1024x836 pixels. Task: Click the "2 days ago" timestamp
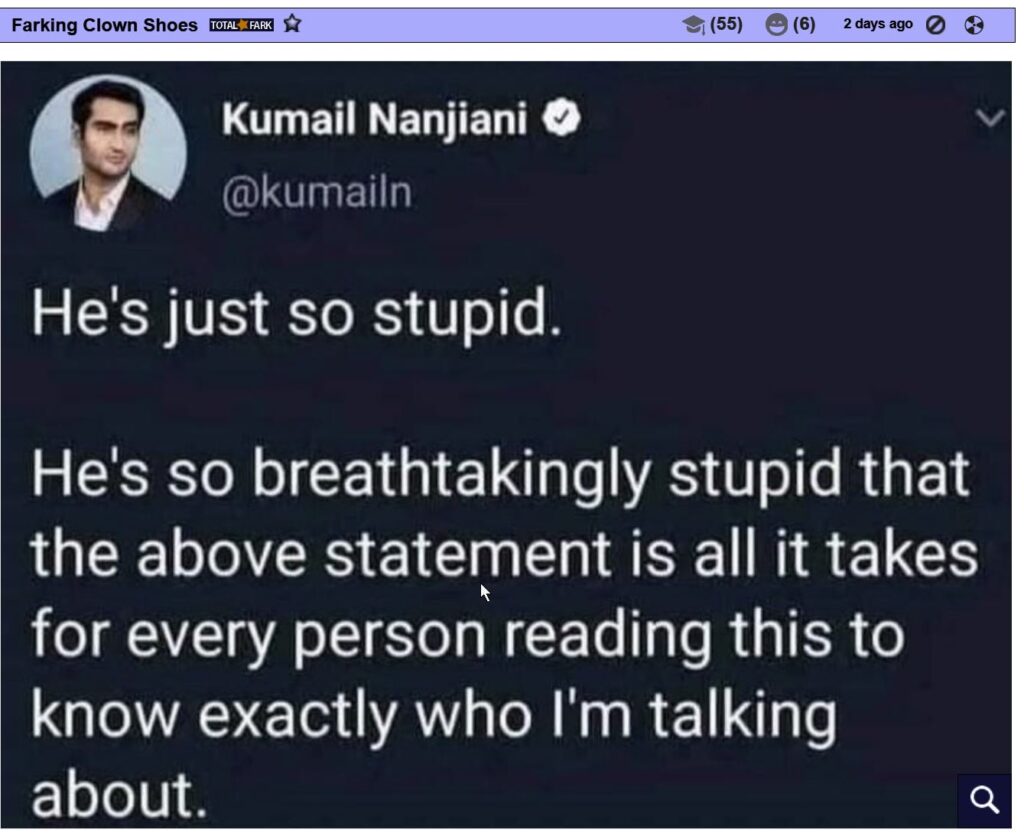878,25
